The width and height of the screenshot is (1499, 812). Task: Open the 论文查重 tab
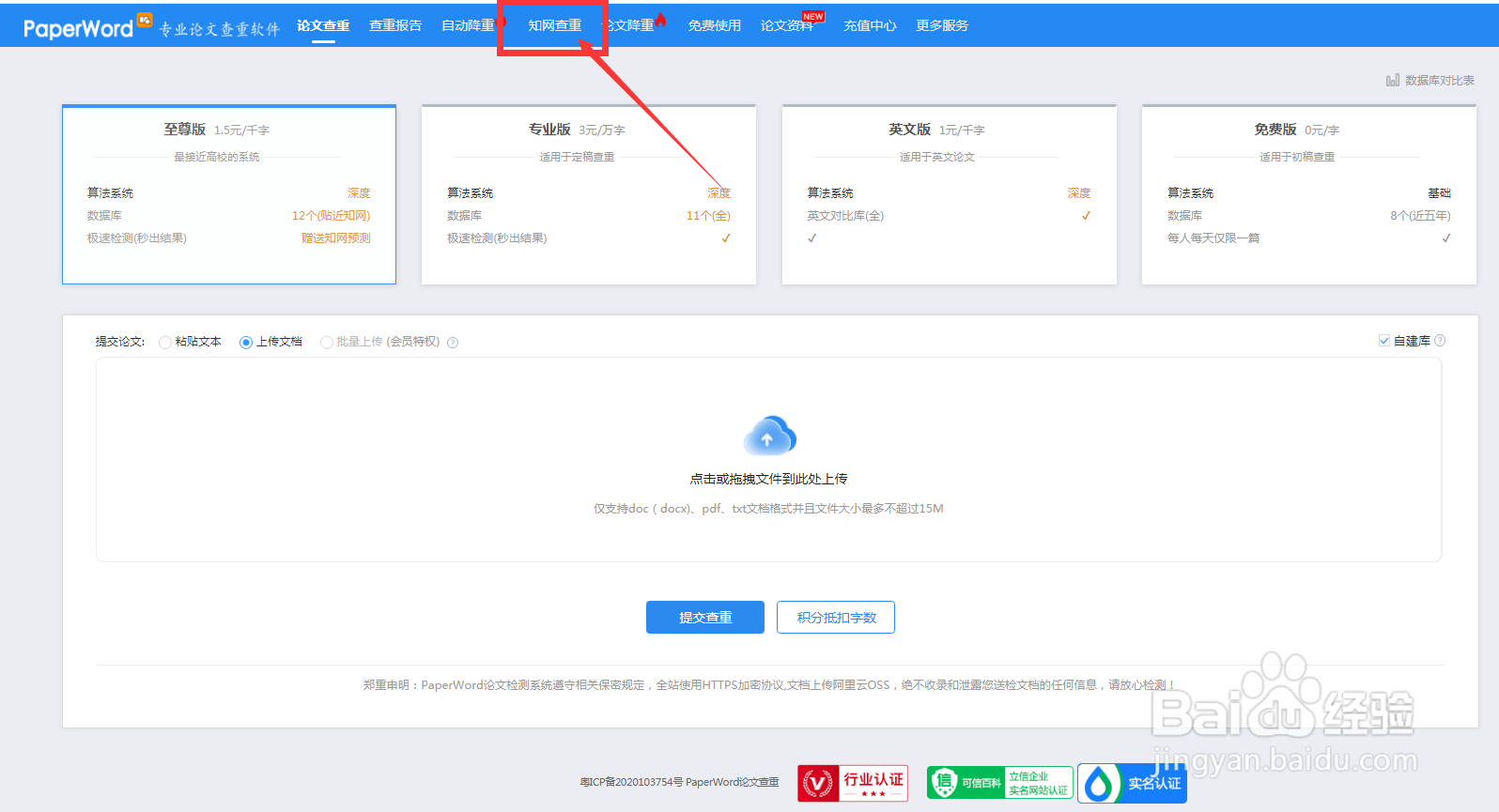click(323, 25)
